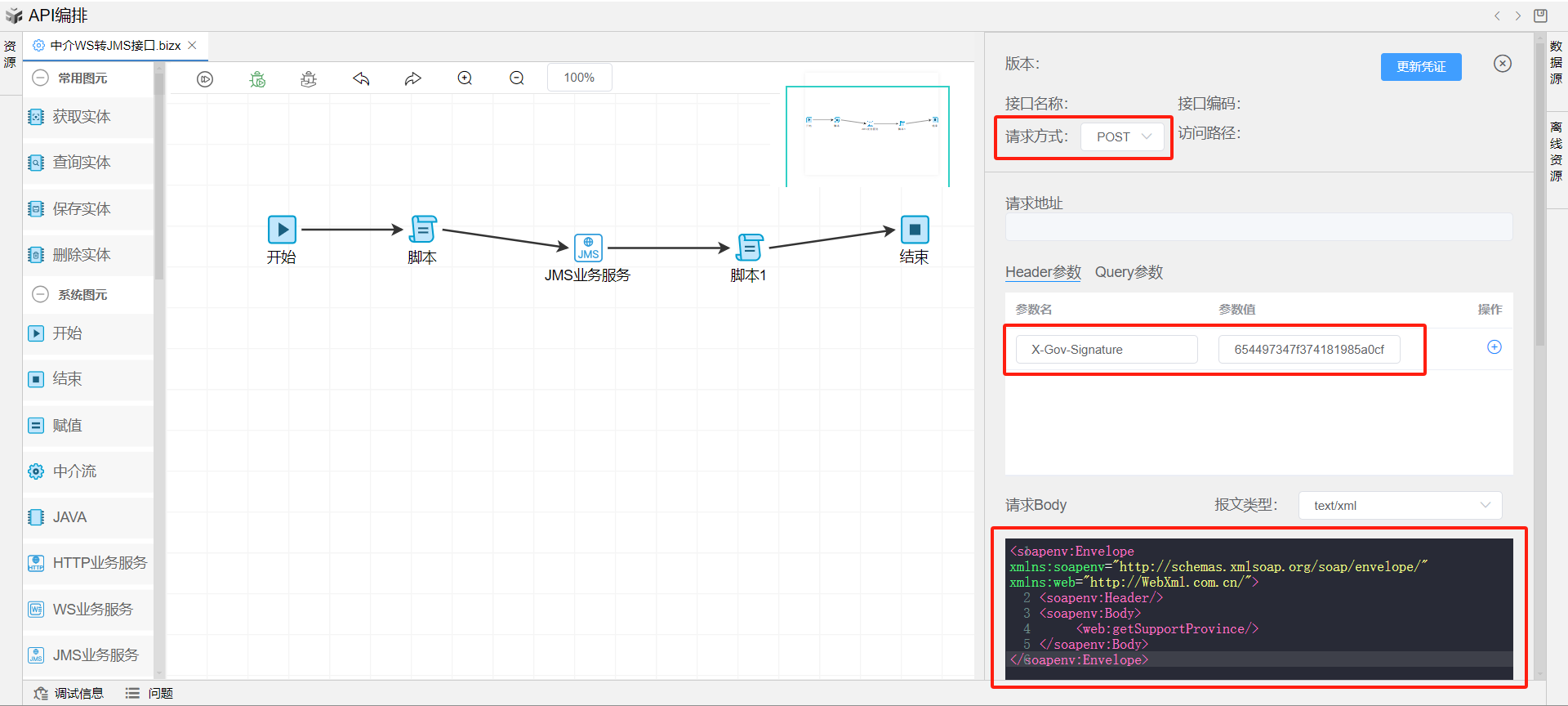Screen dimensions: 1568x706
Task: Click the redo arrow icon
Action: click(413, 78)
